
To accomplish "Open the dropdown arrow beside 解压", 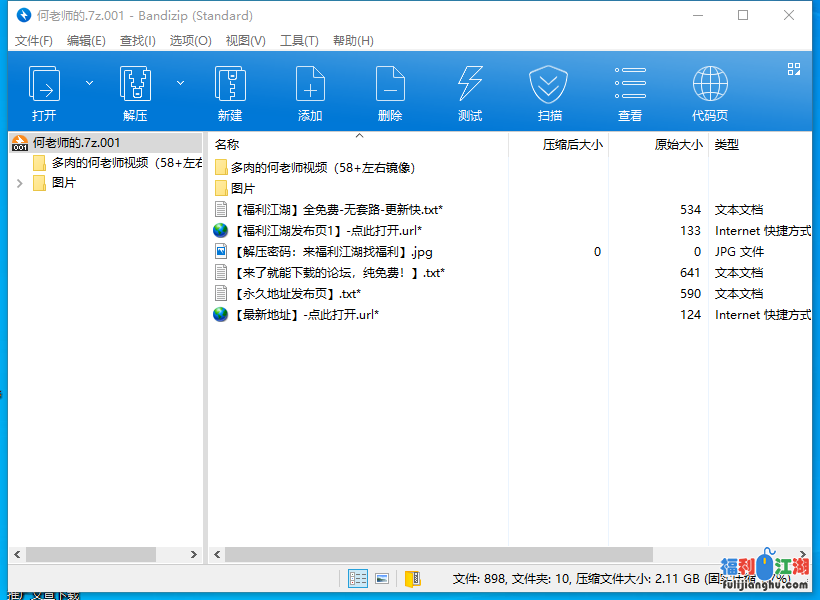I will pyautogui.click(x=181, y=83).
